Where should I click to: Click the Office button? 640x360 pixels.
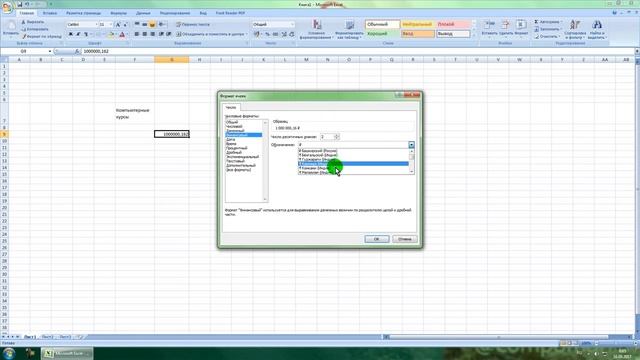coord(7,7)
